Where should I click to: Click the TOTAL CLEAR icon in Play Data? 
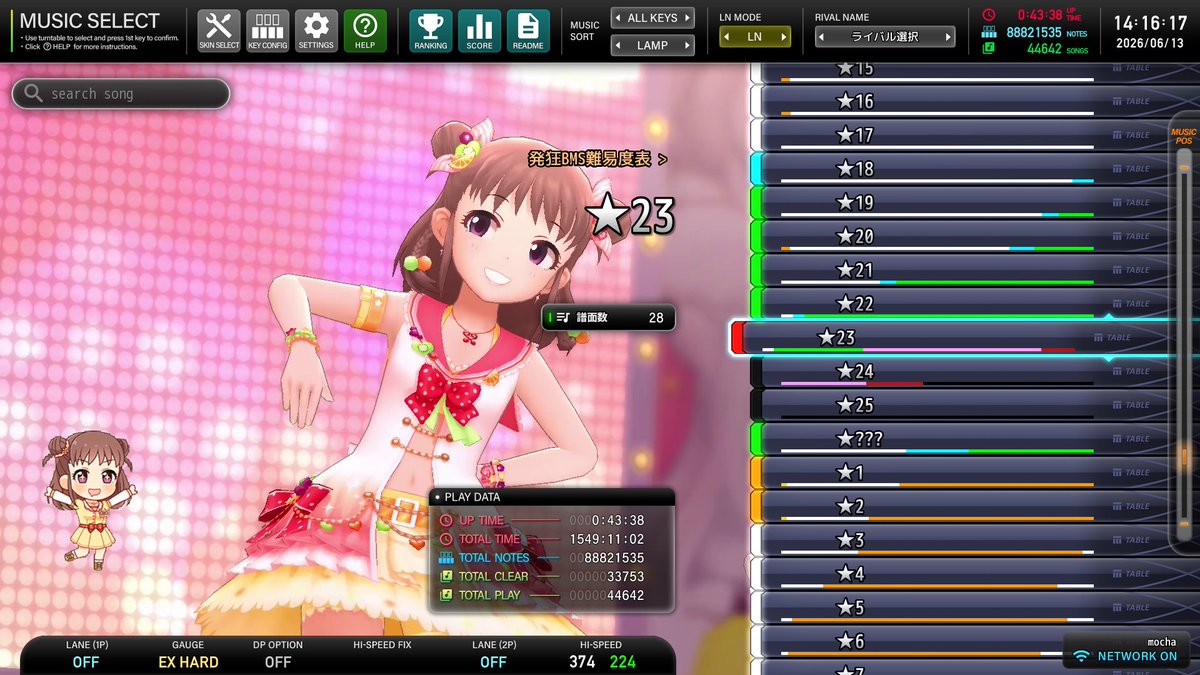click(x=446, y=576)
